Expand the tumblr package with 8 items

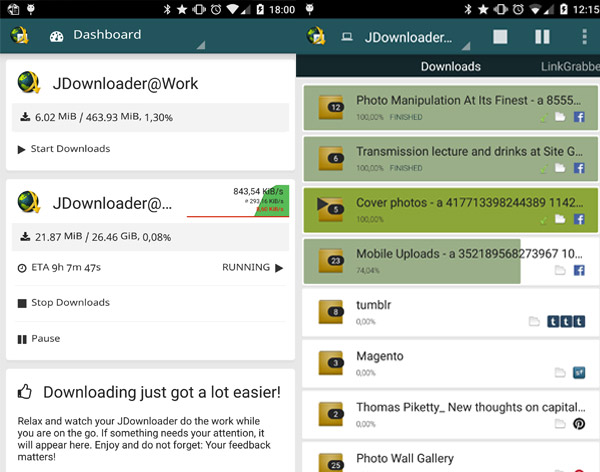[x=336, y=311]
